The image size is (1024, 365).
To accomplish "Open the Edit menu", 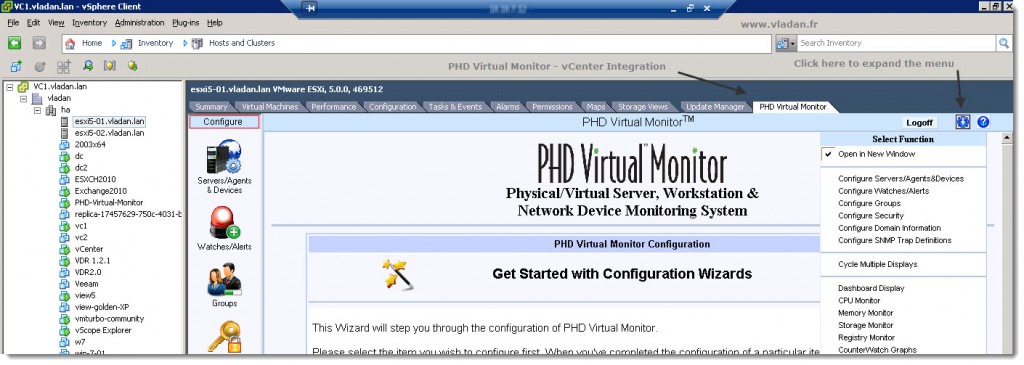I will [x=33, y=23].
